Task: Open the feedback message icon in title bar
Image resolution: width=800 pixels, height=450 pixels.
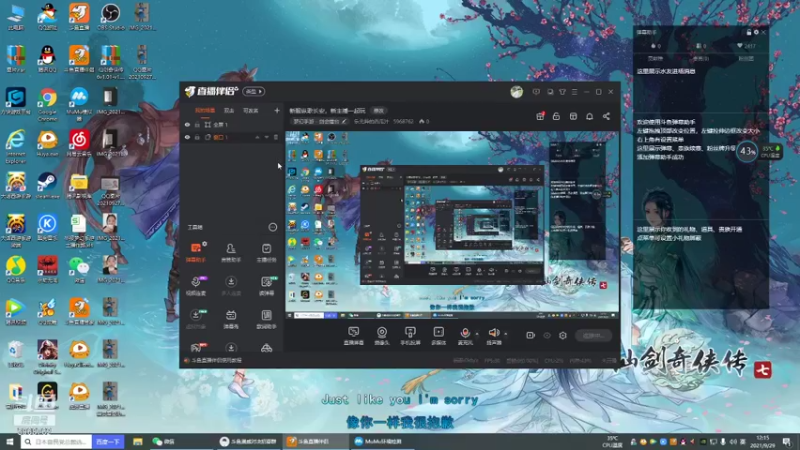Action: 536,92
